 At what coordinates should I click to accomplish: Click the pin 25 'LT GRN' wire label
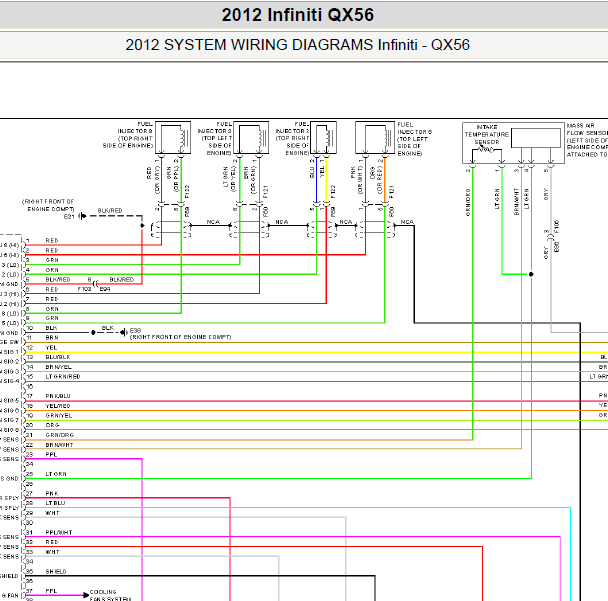[x=56, y=474]
